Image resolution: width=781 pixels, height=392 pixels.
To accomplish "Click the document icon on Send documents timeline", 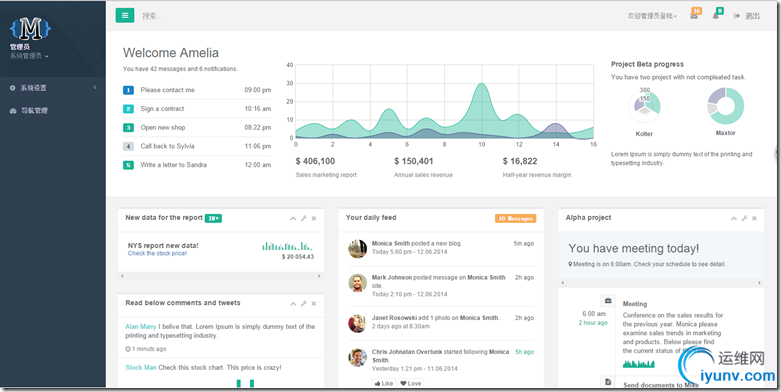I will (x=608, y=382).
